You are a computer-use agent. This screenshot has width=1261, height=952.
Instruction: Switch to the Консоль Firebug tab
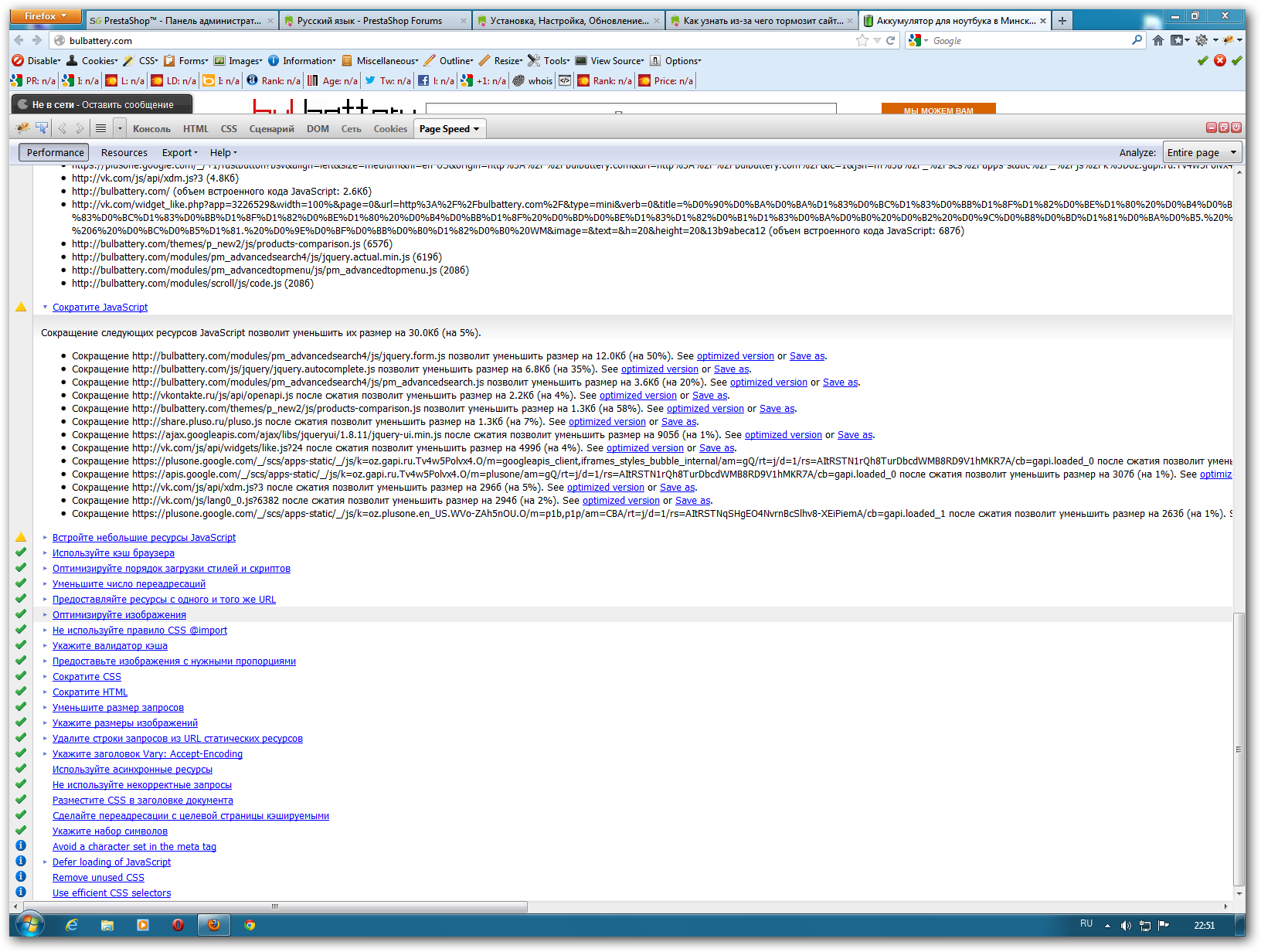point(151,129)
